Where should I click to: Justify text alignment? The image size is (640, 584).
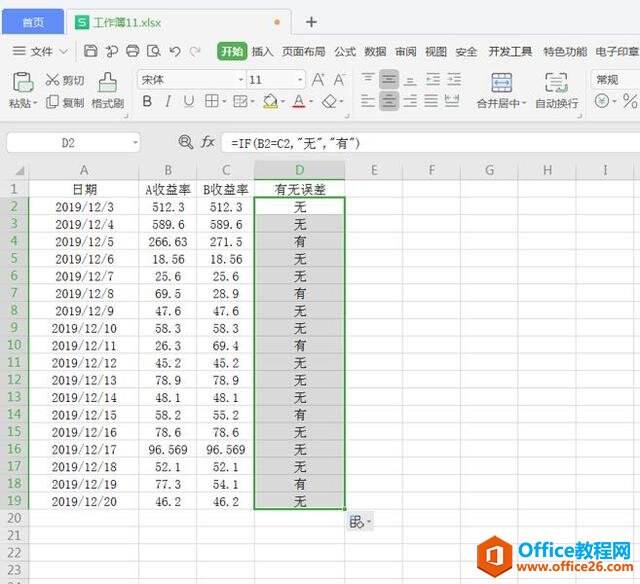click(431, 101)
